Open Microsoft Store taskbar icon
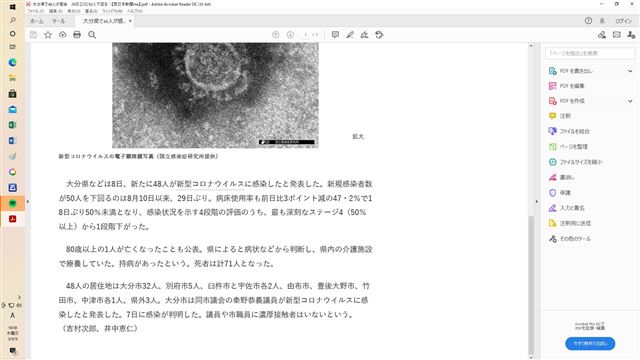The image size is (640, 360). pyautogui.click(x=13, y=94)
